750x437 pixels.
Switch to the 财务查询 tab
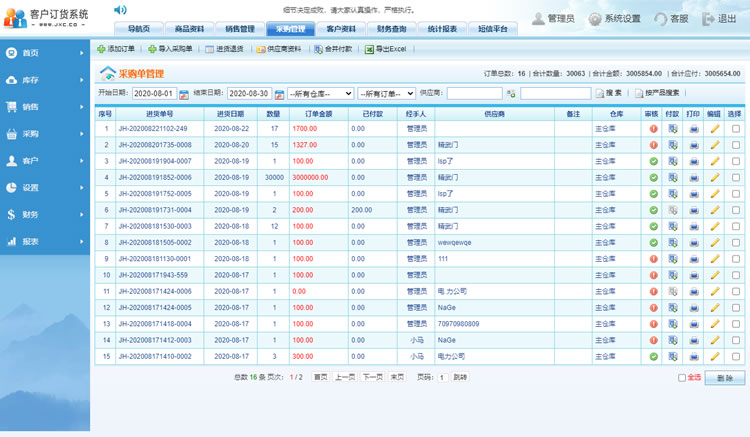(392, 29)
